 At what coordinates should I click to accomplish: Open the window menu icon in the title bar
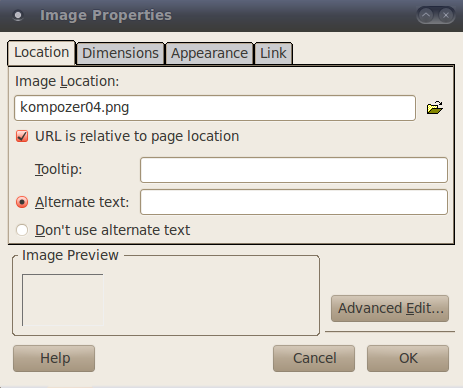pyautogui.click(x=18, y=16)
